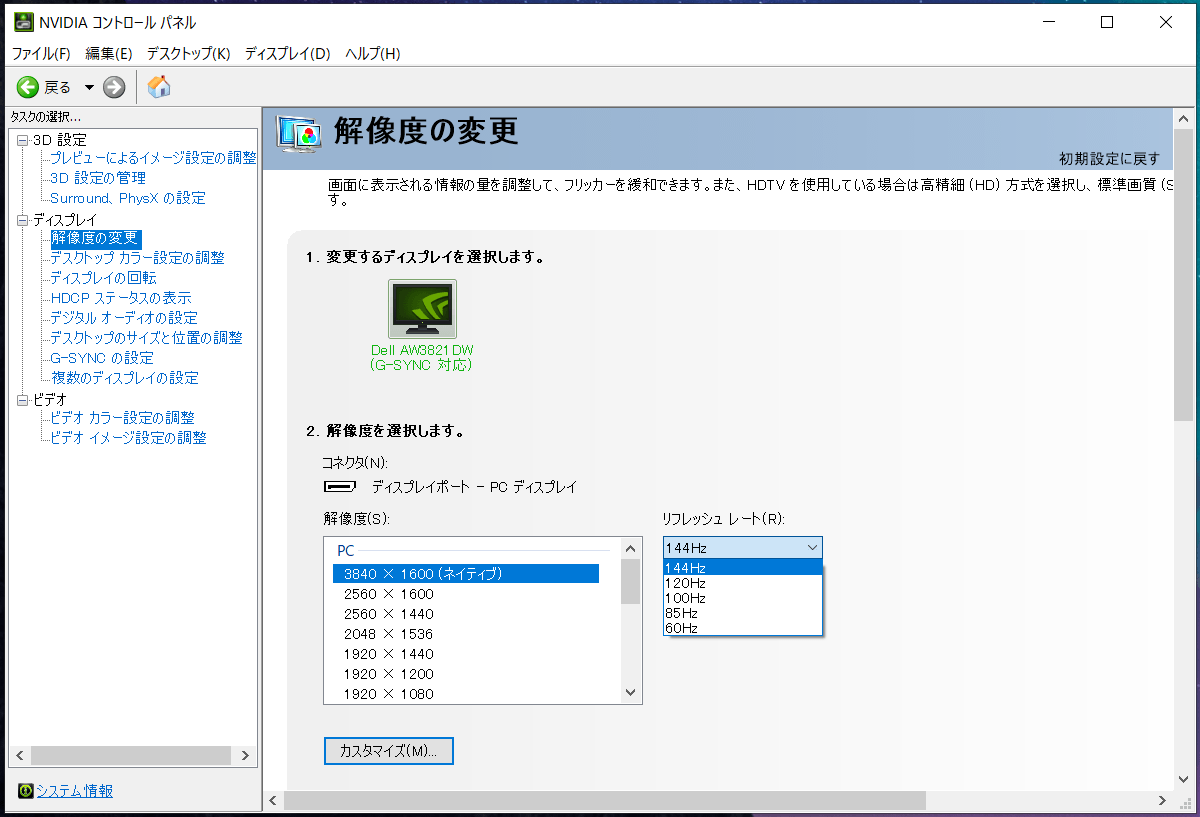
Task: Choose 85Hz in refresh rate list
Action: 743,613
